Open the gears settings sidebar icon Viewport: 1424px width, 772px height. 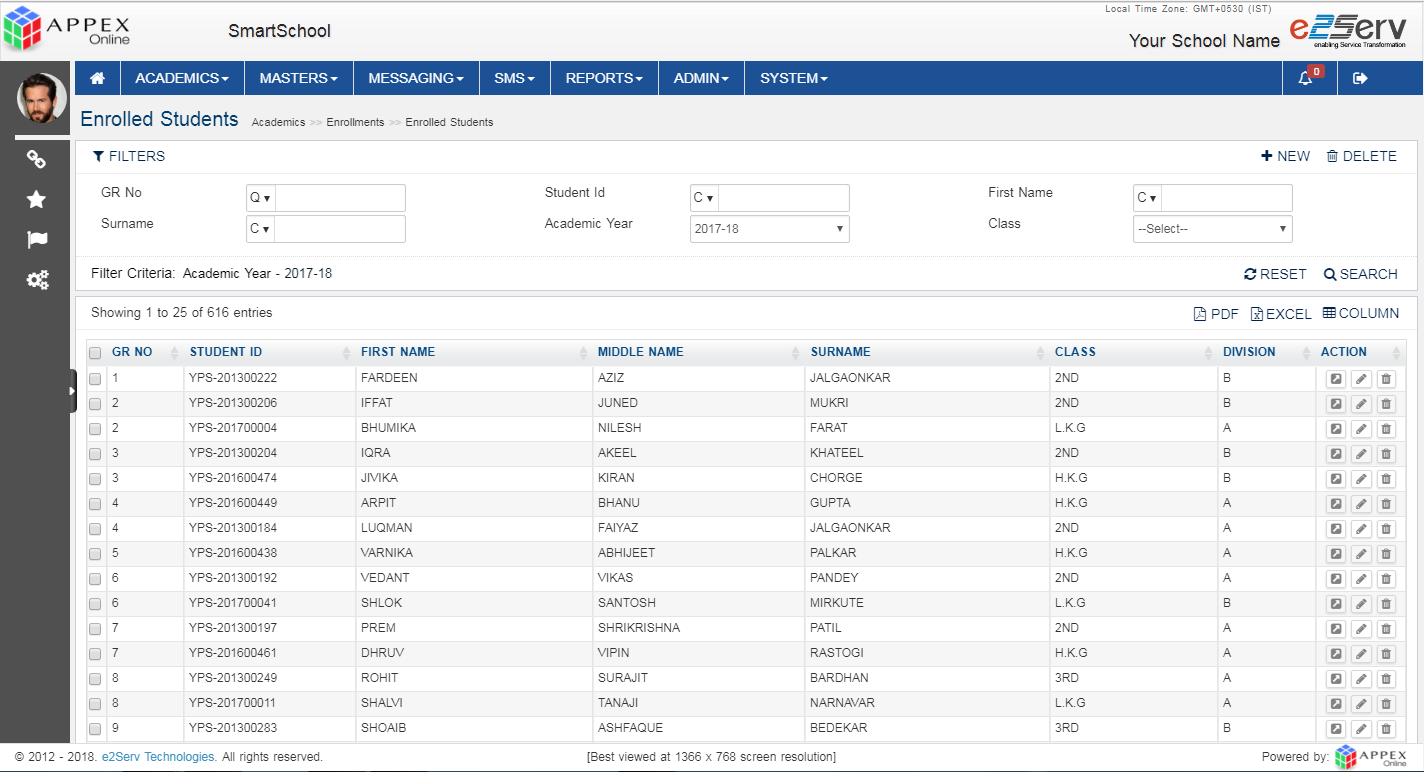coord(37,280)
